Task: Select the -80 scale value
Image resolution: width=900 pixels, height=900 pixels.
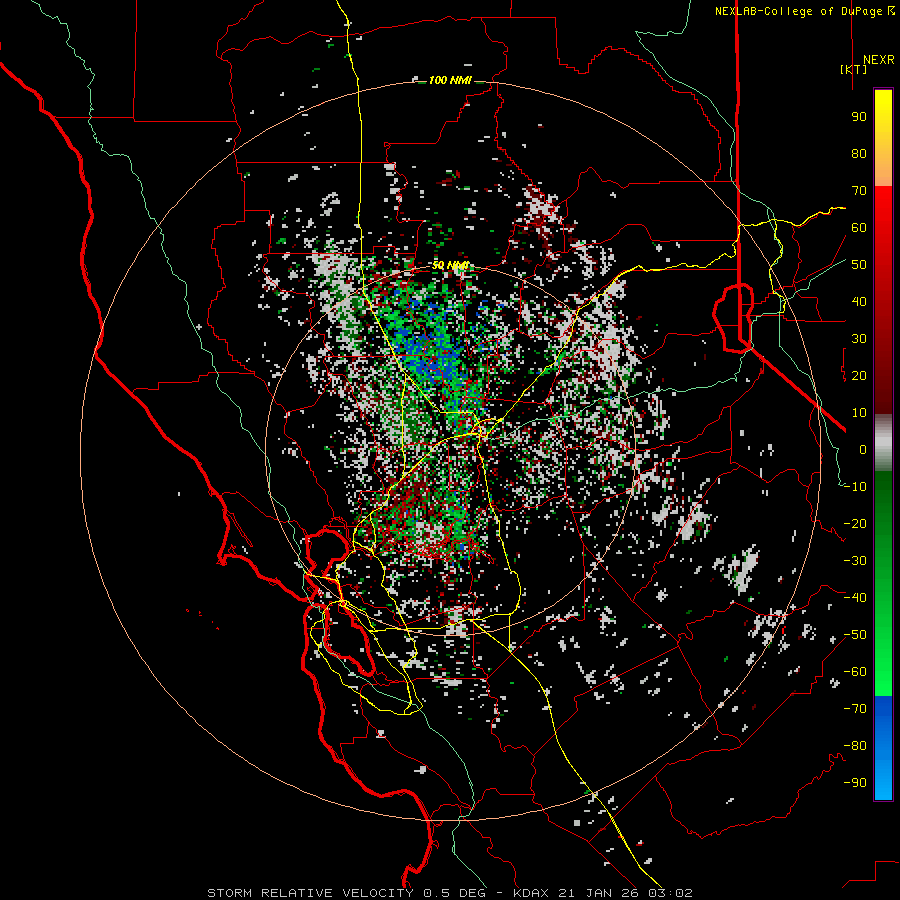Action: tap(855, 746)
